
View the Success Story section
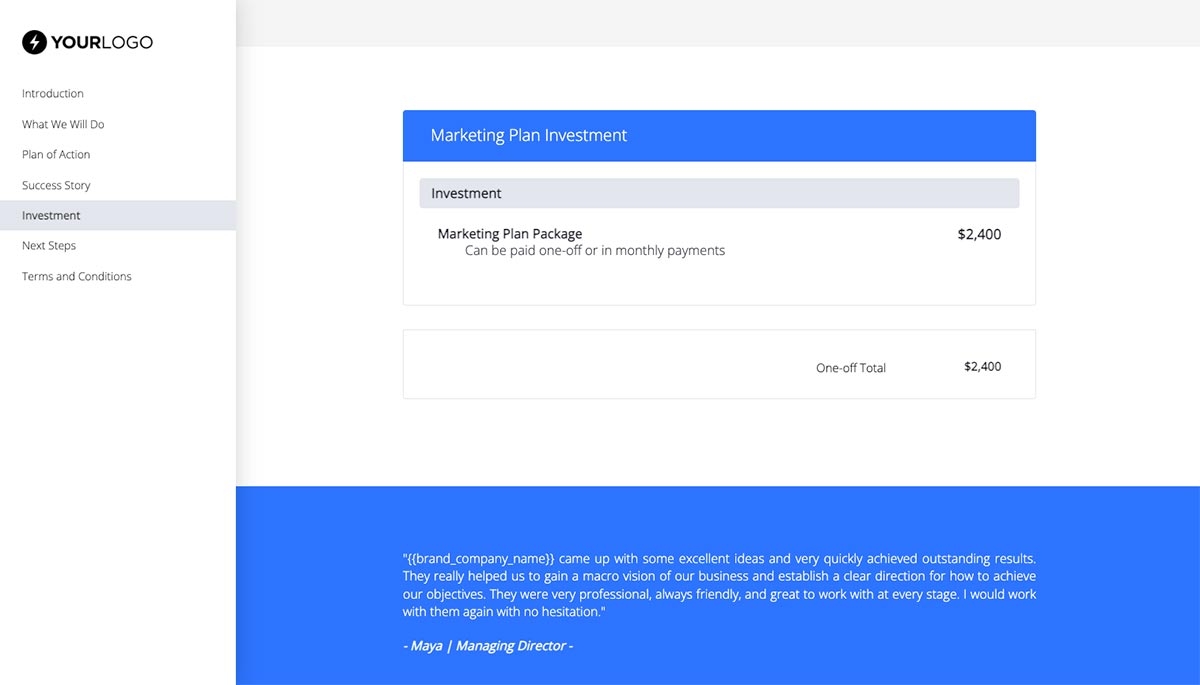[x=55, y=185]
